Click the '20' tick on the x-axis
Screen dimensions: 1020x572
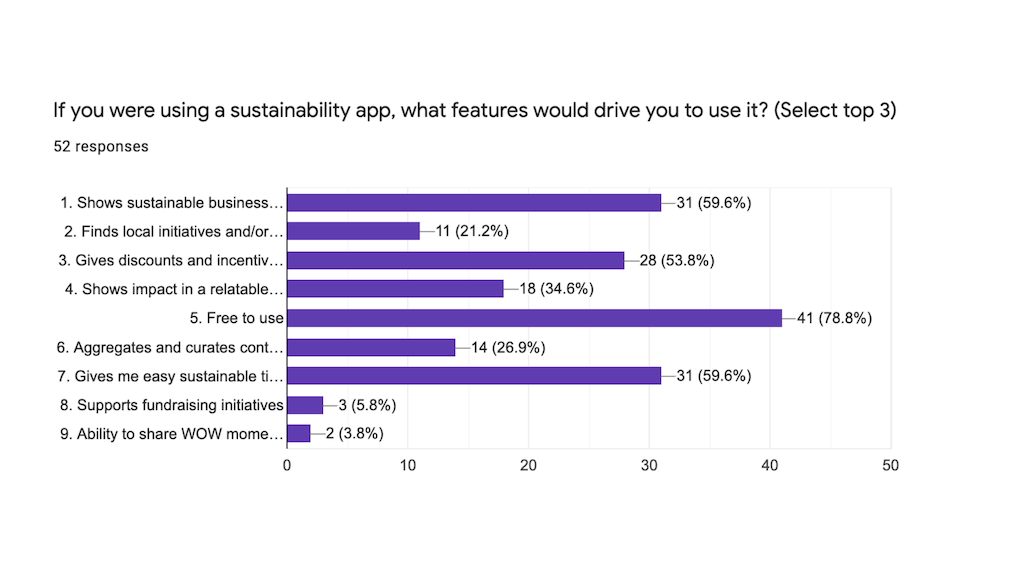[x=528, y=465]
